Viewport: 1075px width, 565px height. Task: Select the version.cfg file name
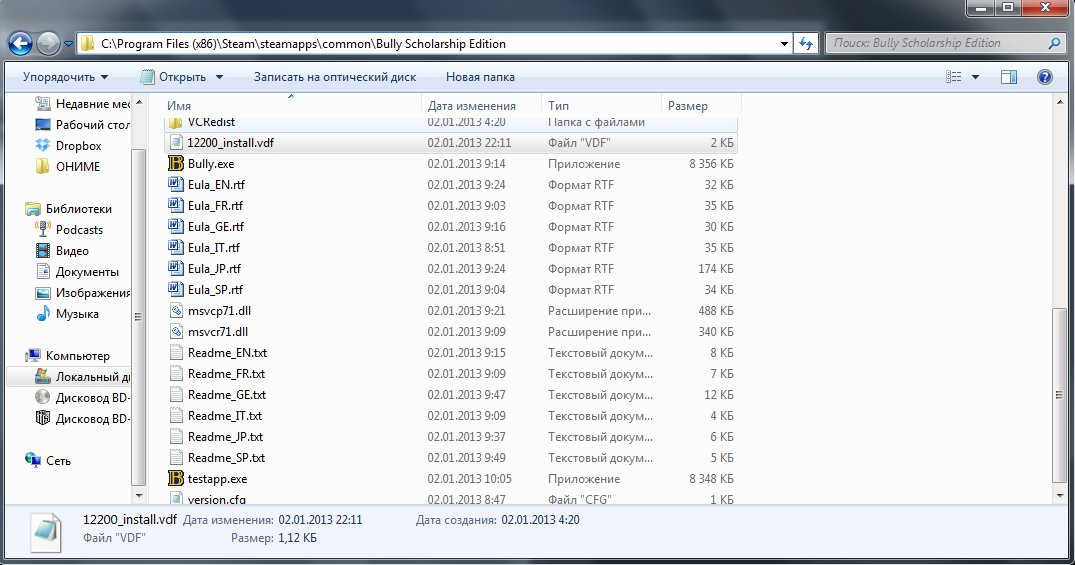pos(217,499)
